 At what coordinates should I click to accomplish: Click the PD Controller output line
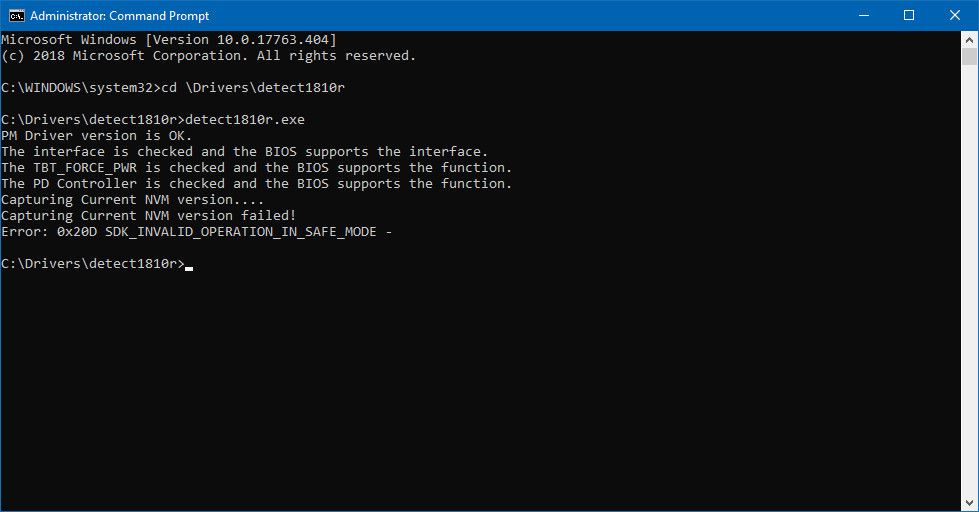pos(256,184)
